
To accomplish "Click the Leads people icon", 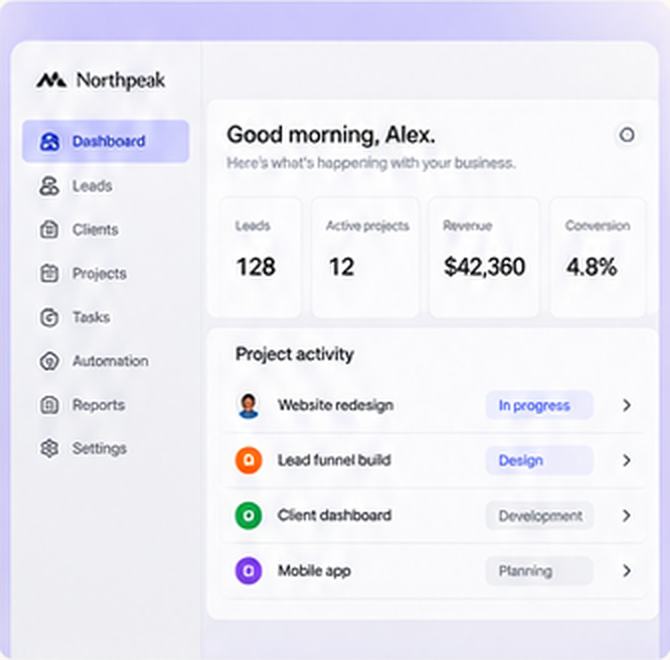I will 49,186.
